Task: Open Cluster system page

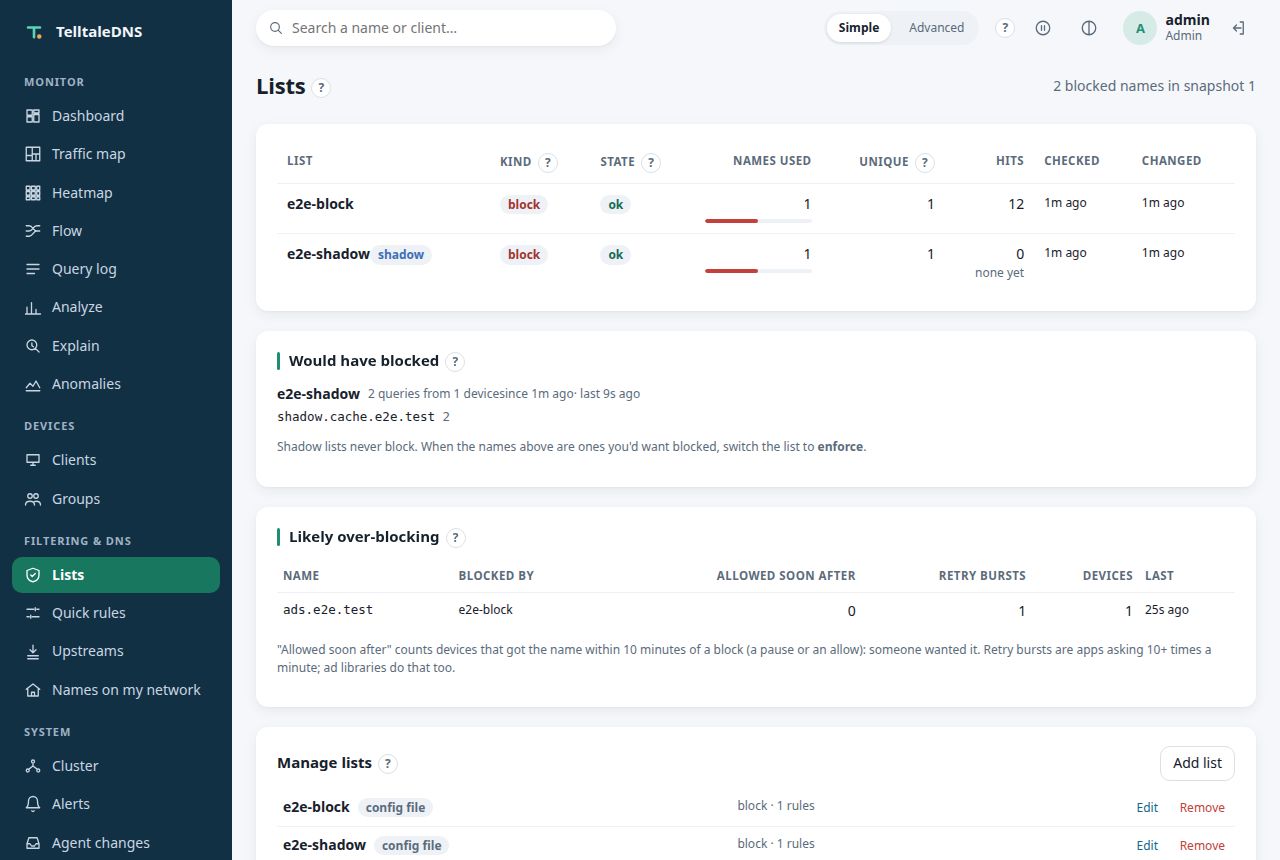Action: (x=116, y=766)
